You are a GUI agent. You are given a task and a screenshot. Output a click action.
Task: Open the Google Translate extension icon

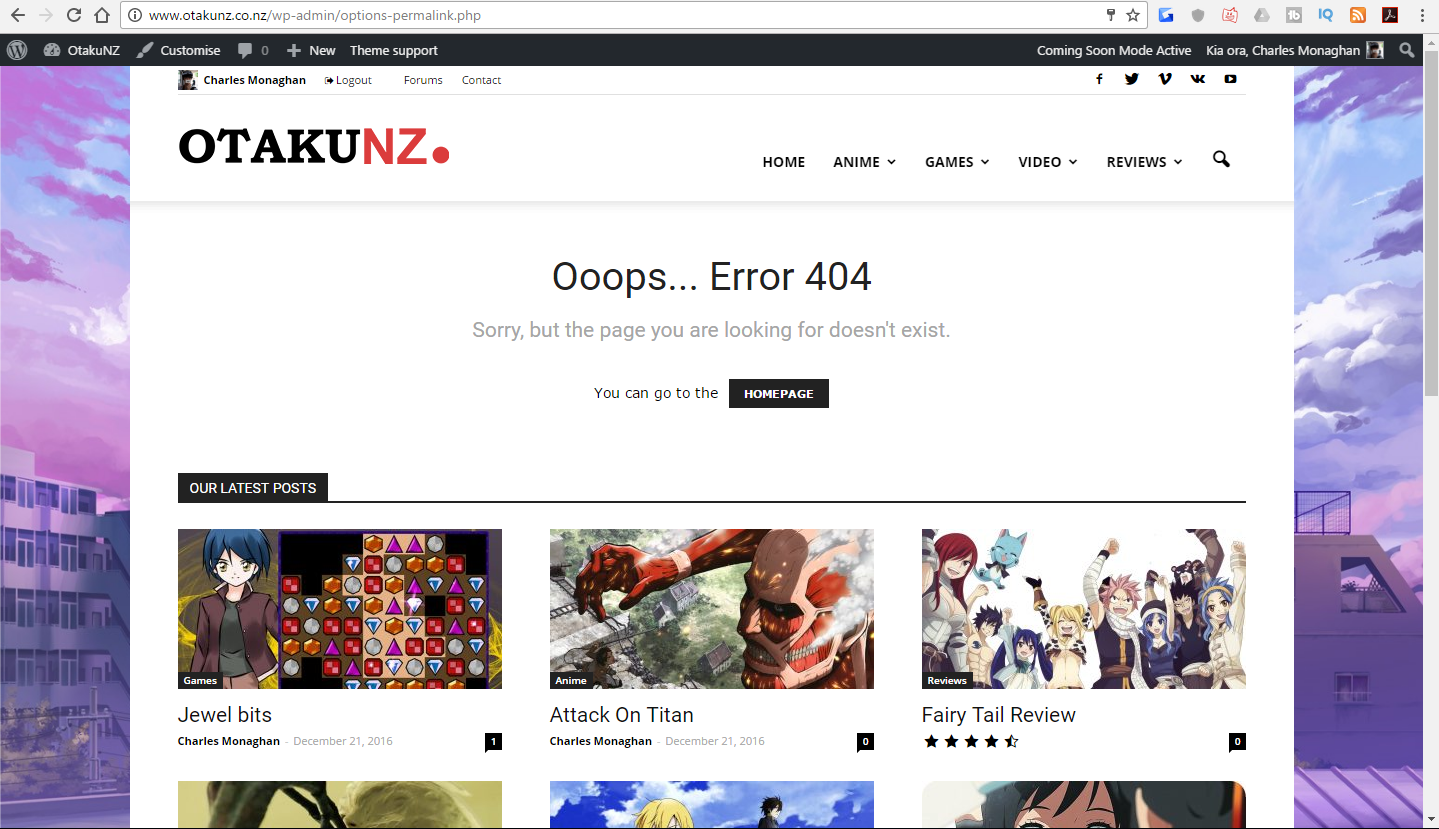pyautogui.click(x=1166, y=15)
